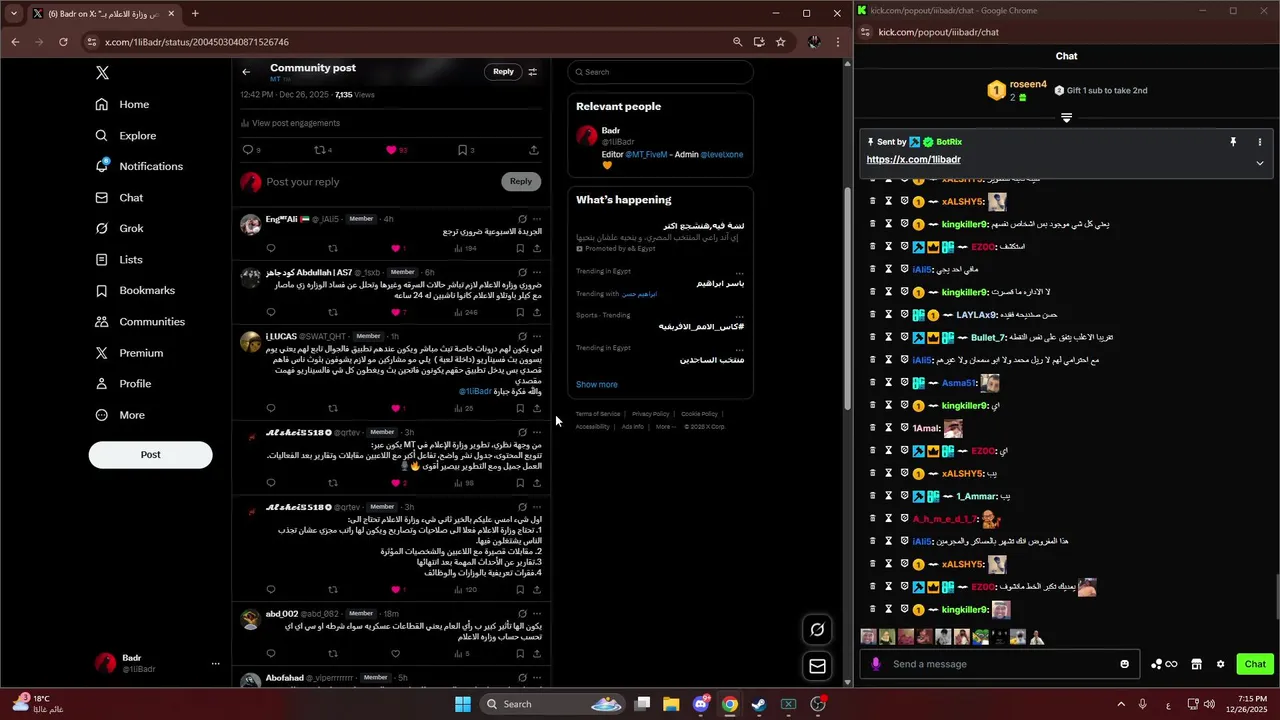Open more options on Eng Ali reply

(537, 218)
